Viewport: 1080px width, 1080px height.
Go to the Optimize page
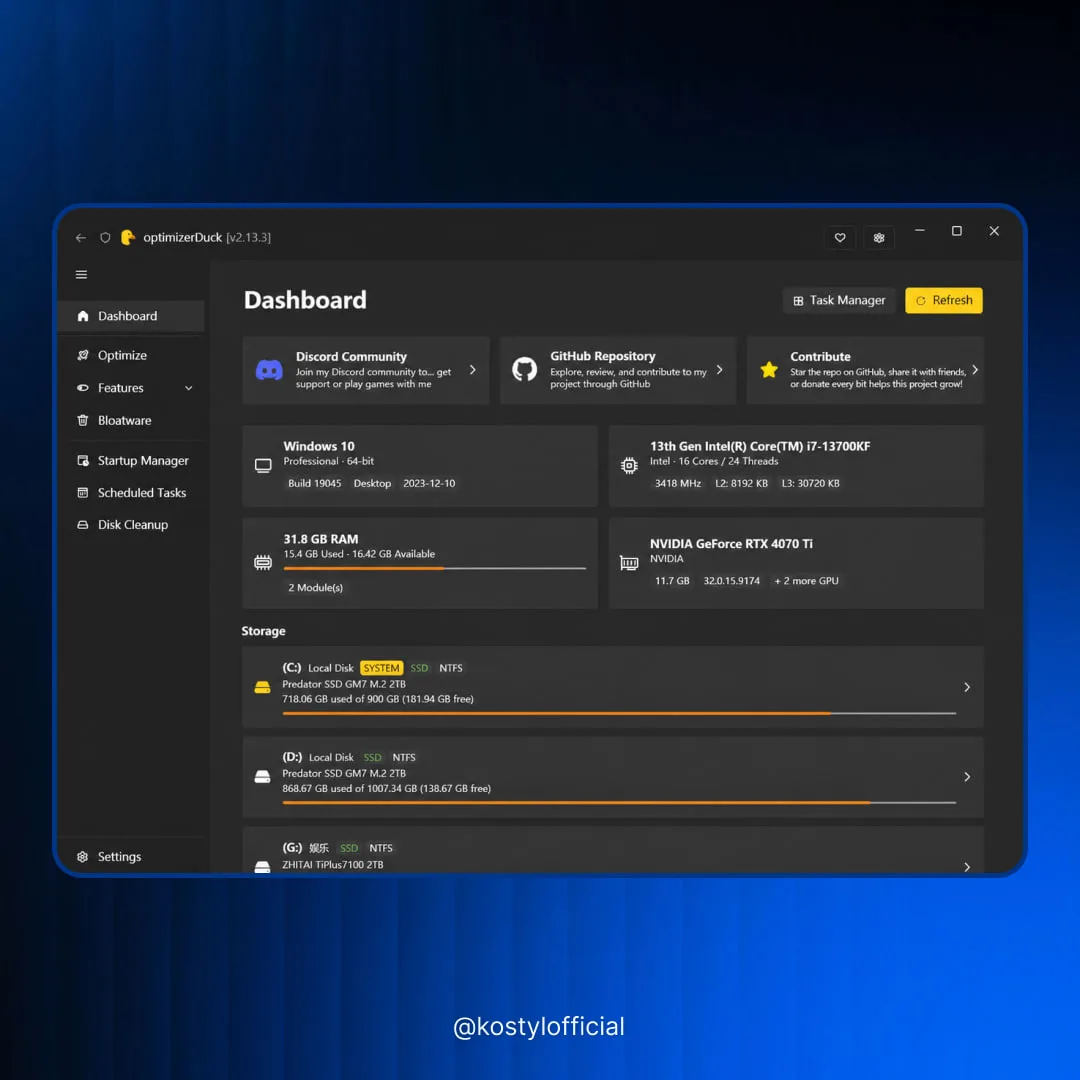pos(132,355)
